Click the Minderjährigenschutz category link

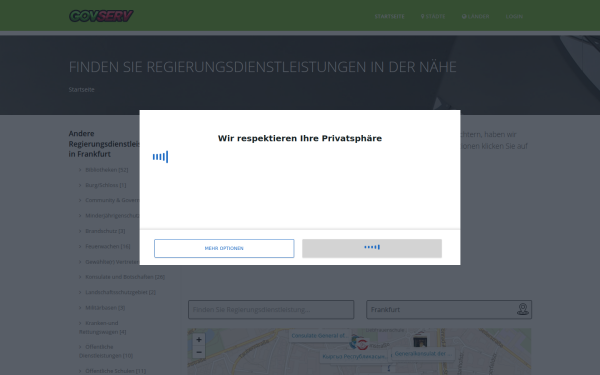[x=112, y=216]
